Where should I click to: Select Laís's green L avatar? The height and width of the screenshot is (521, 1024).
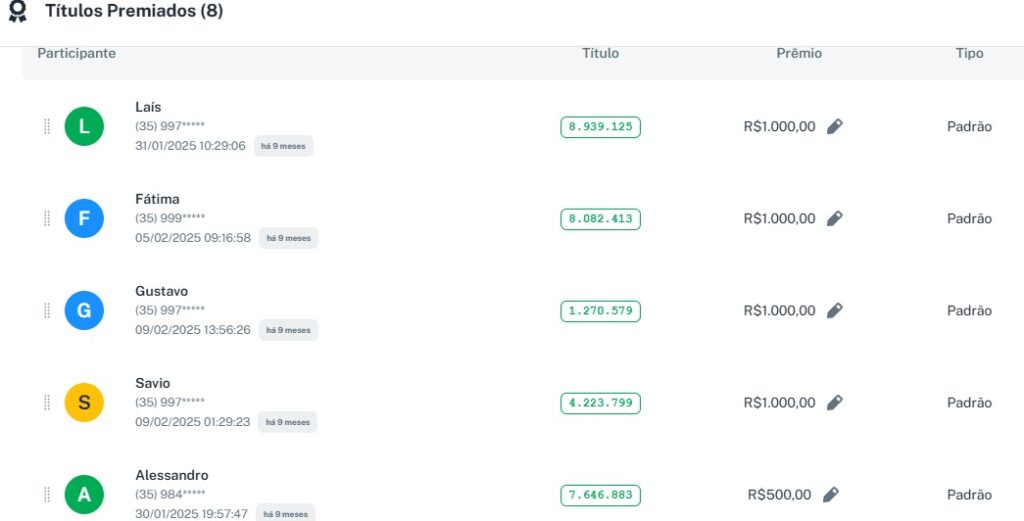(x=84, y=127)
